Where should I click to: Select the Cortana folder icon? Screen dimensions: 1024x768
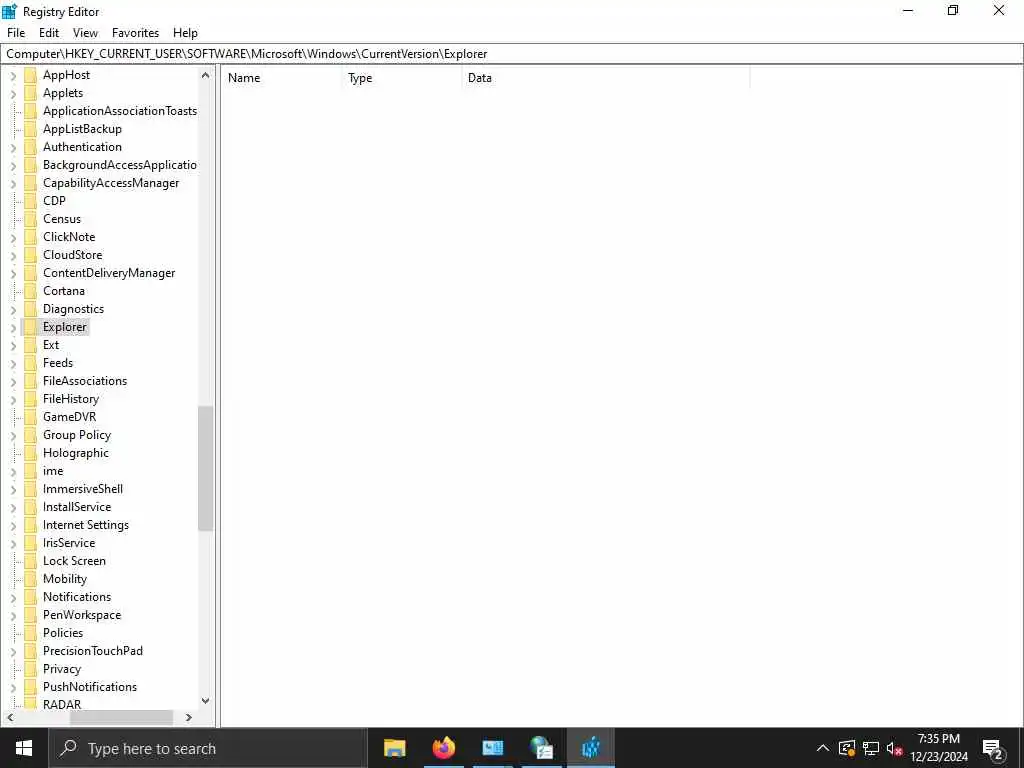[30, 291]
